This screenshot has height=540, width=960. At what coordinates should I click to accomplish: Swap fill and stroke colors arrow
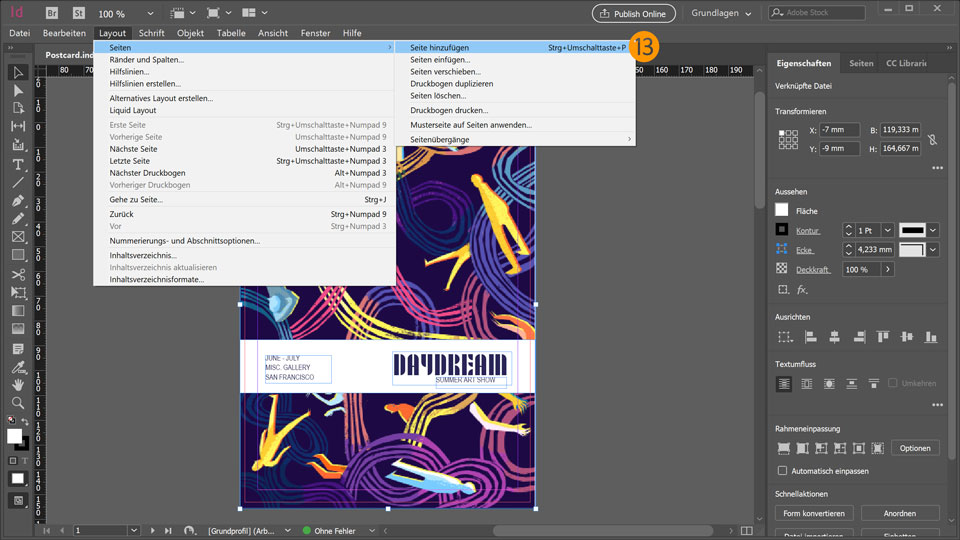click(24, 421)
